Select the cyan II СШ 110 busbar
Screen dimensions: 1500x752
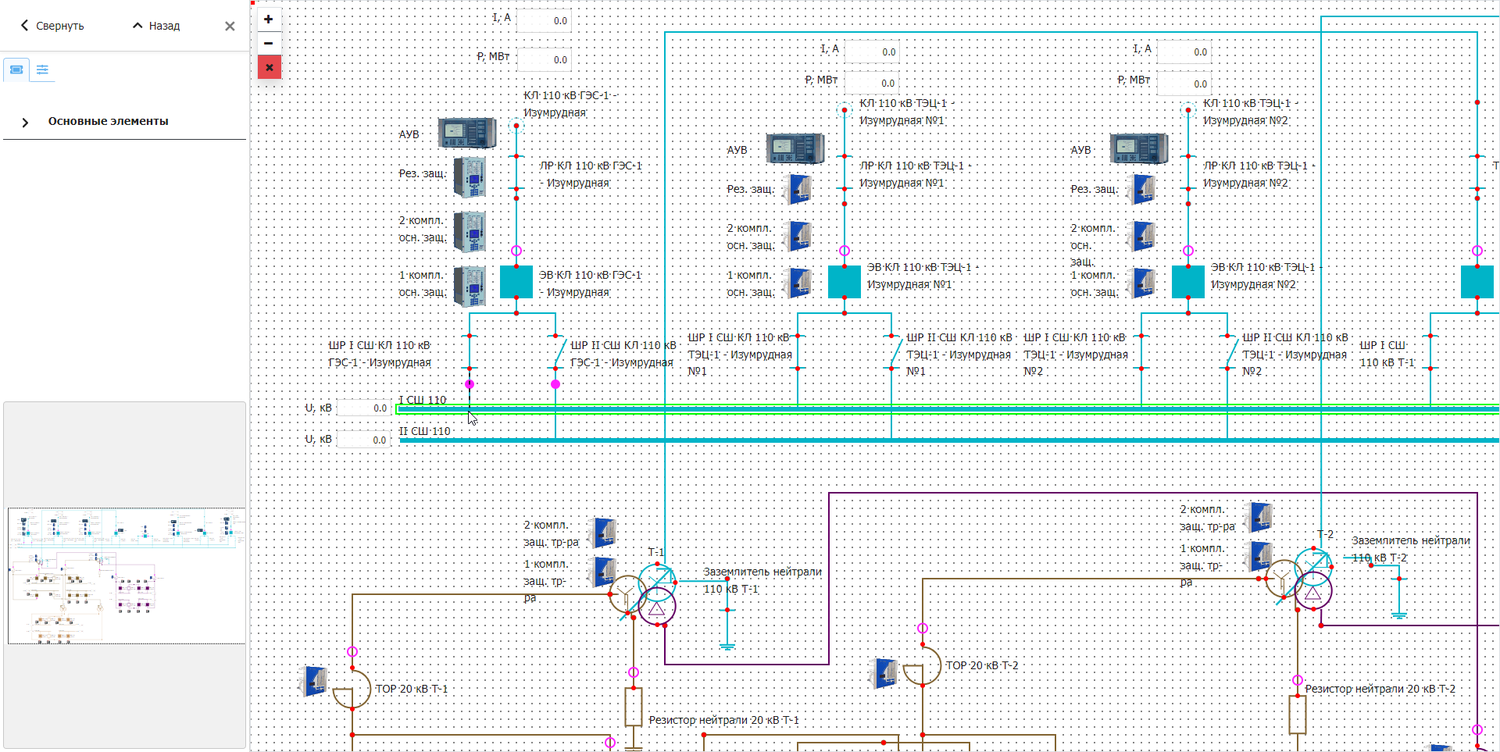pyautogui.click(x=948, y=440)
